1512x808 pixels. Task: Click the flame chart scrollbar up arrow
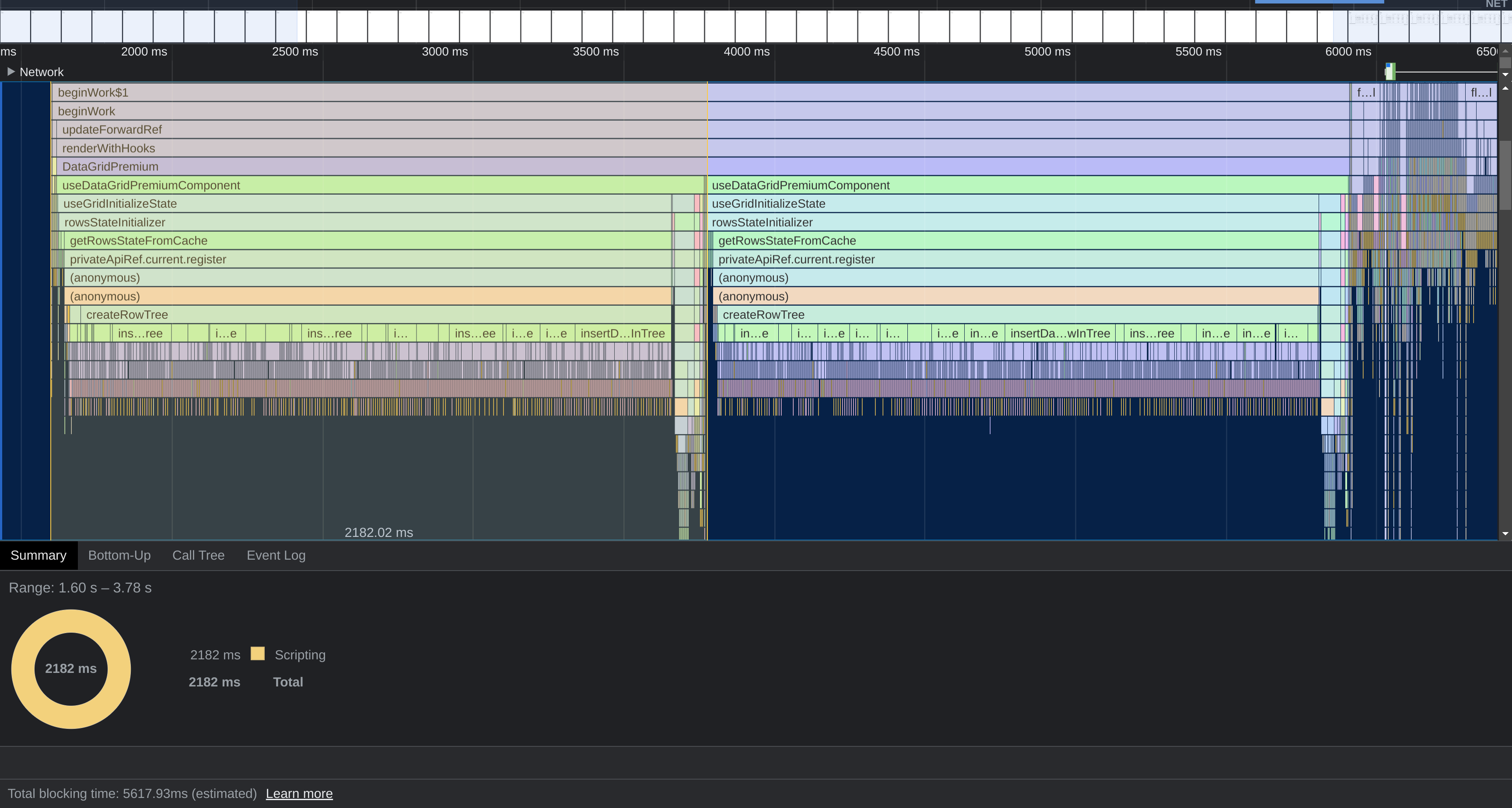click(1505, 88)
